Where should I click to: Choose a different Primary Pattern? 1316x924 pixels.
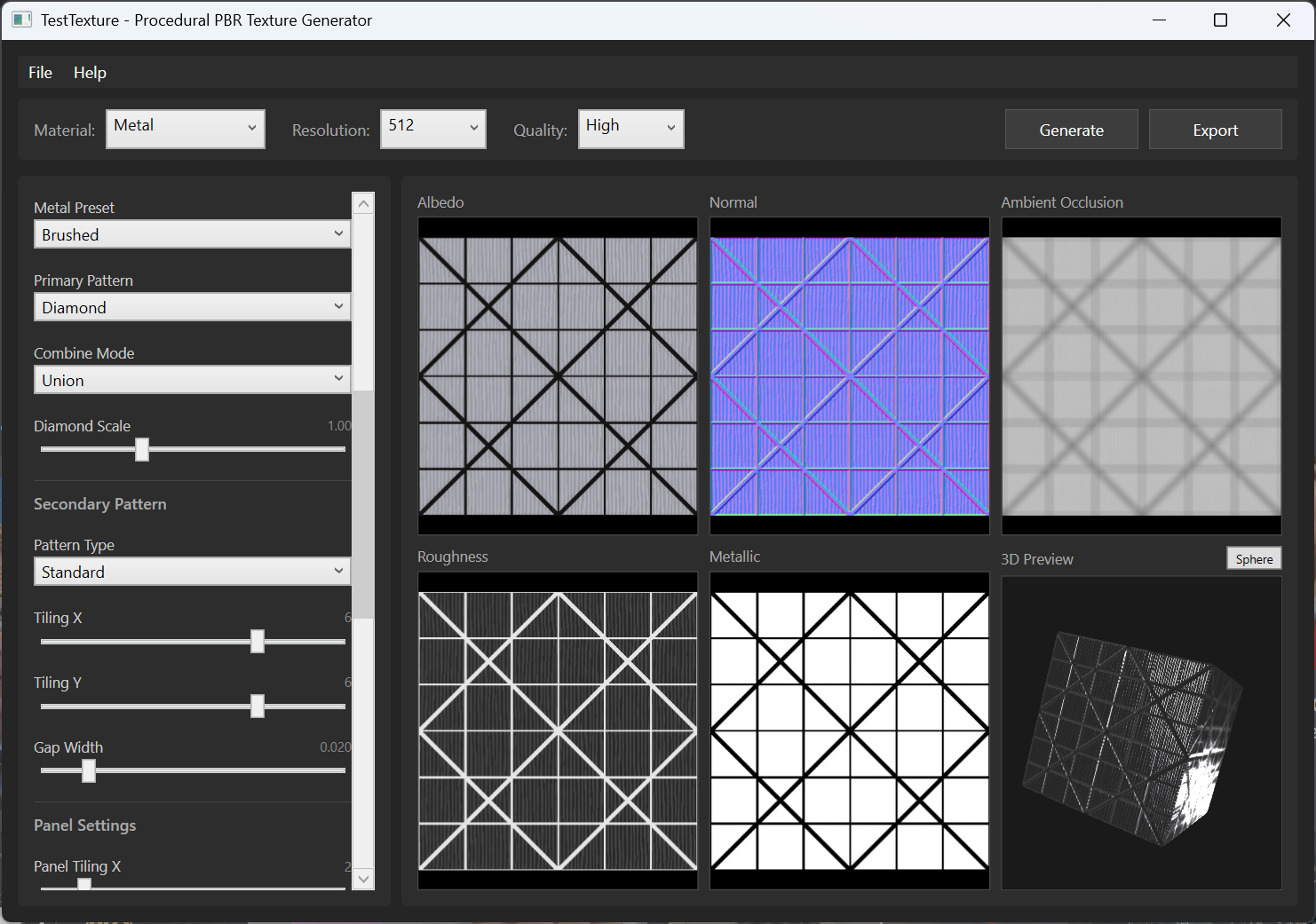[x=192, y=307]
